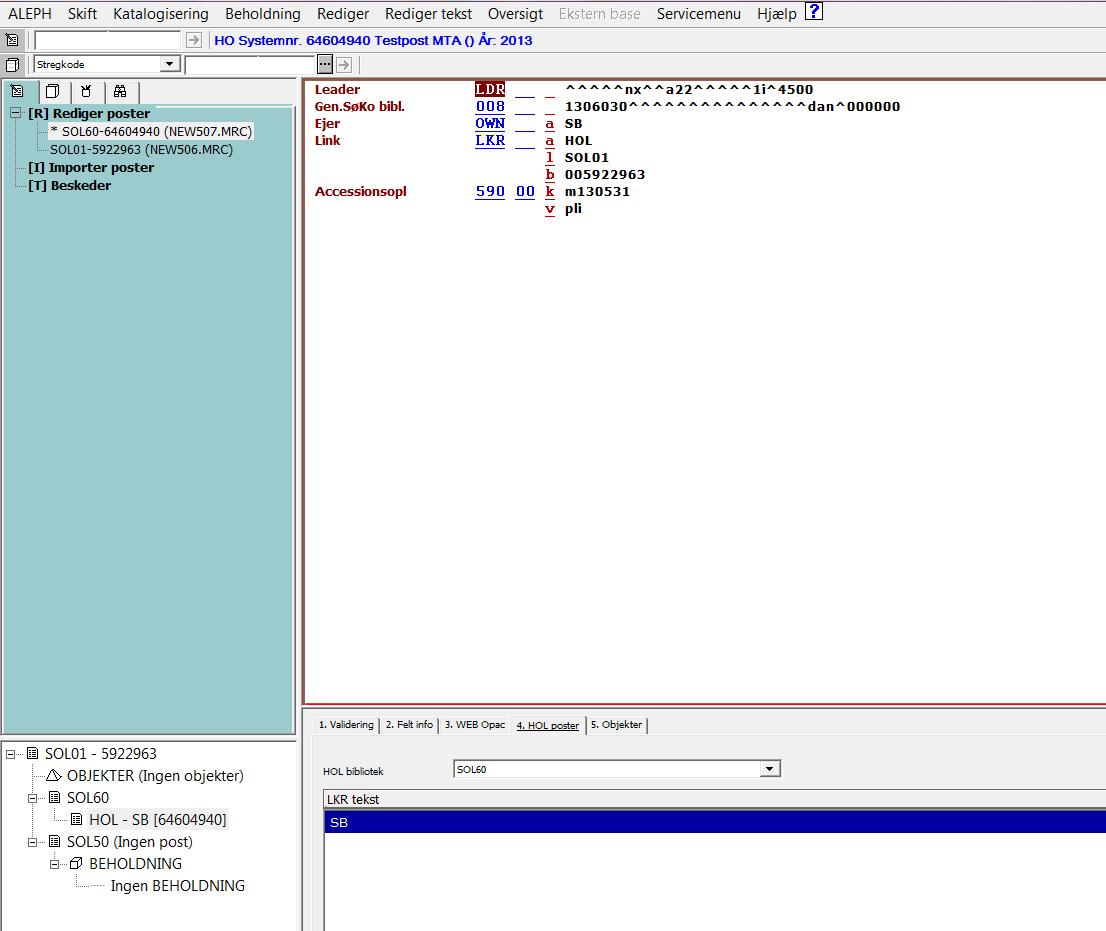Click the triangle icon beside OBJEKTER
This screenshot has height=931, width=1106.
pyautogui.click(x=54, y=776)
